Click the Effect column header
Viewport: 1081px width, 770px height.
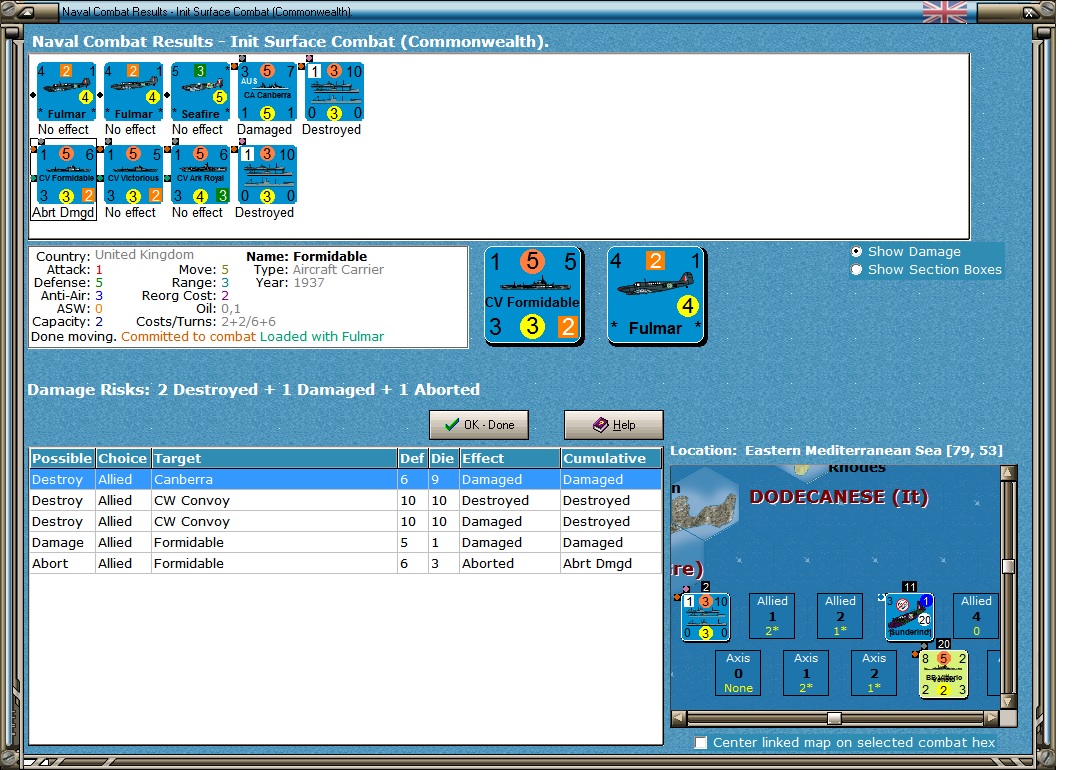coord(509,458)
